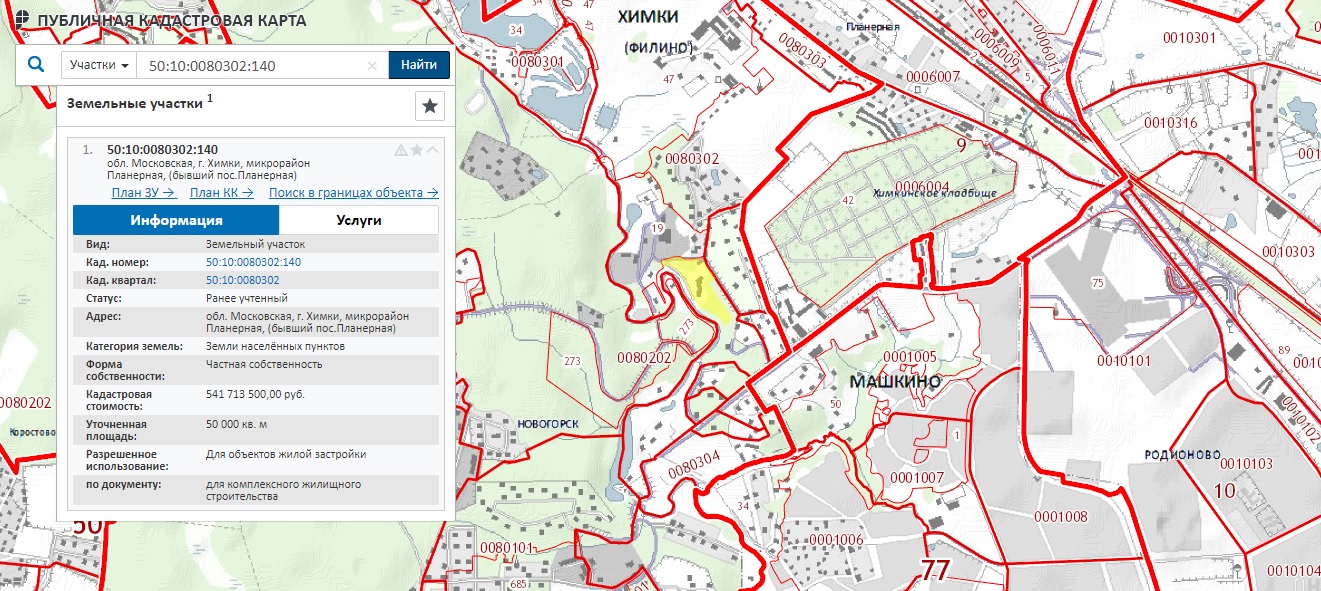1321x591 pixels.
Task: Click the warning triangle on result
Action: point(401,150)
